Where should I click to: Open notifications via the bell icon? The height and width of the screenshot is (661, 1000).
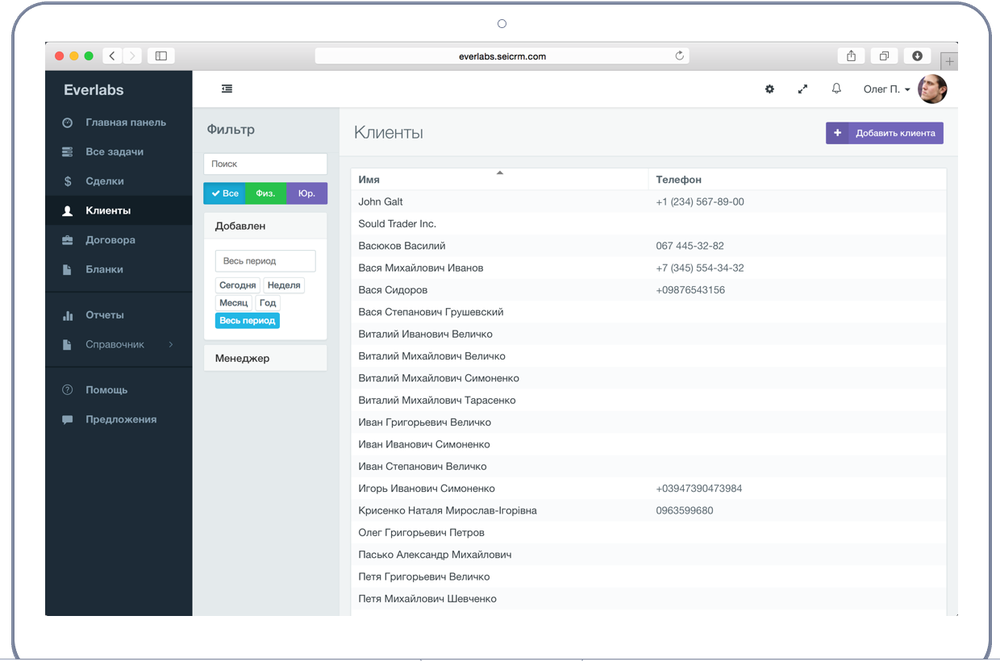click(x=835, y=89)
